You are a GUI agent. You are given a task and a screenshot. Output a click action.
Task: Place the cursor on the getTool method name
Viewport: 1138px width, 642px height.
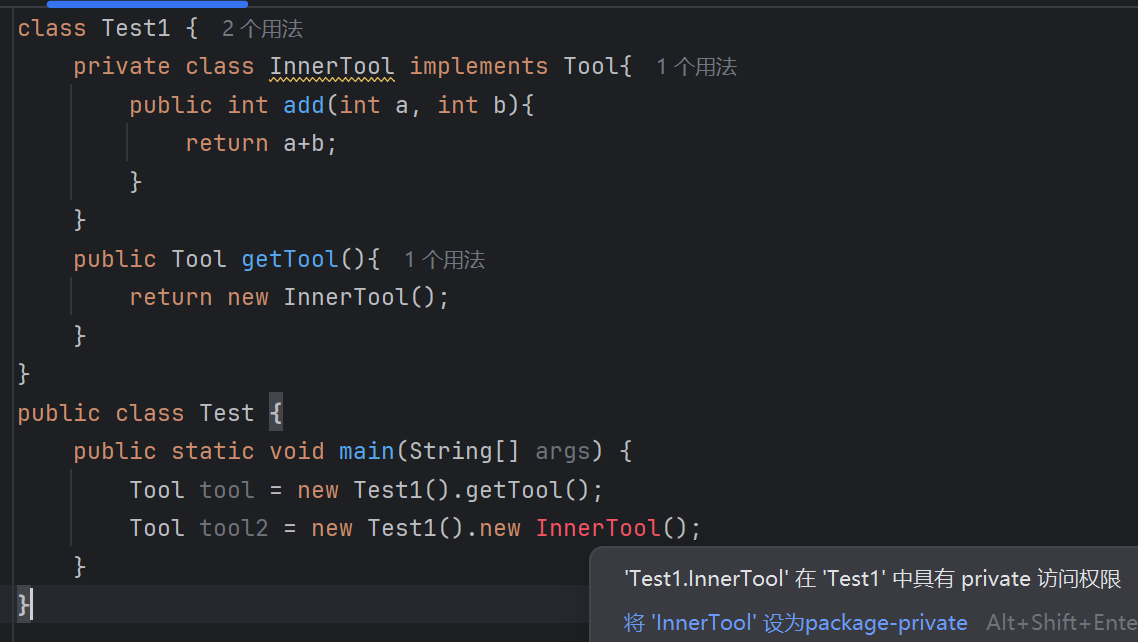(290, 260)
